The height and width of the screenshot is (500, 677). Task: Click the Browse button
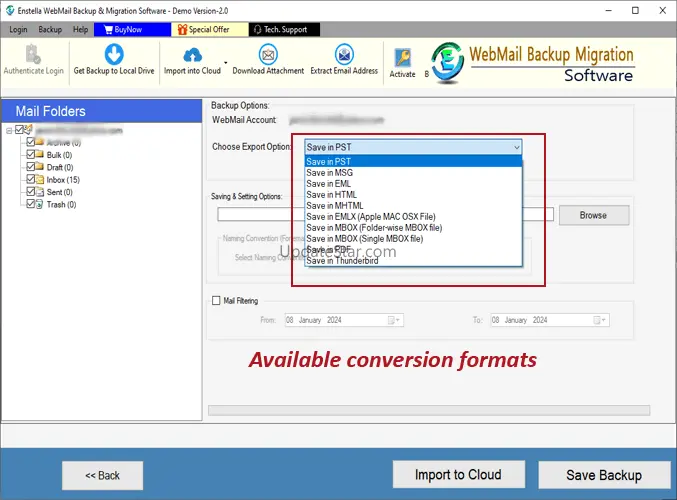click(594, 215)
